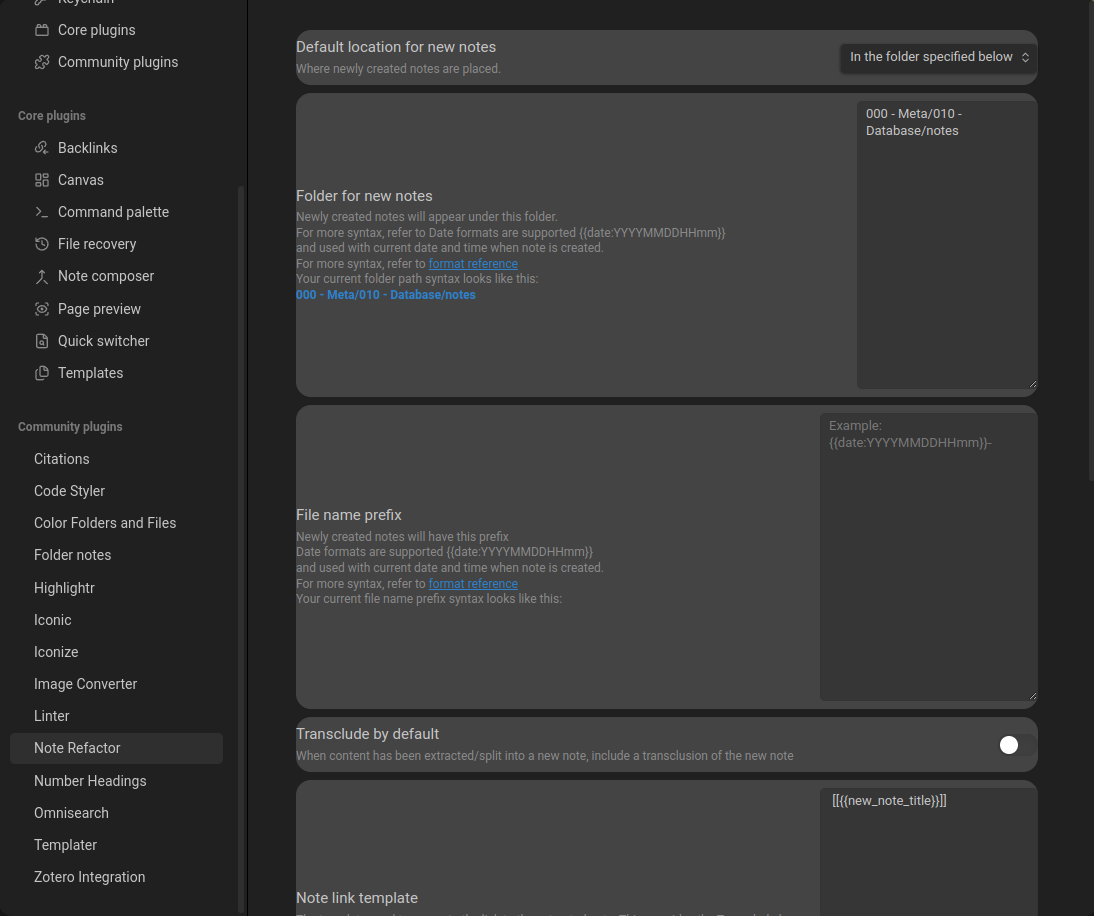The width and height of the screenshot is (1094, 916).
Task: Click the File name prefix text area
Action: click(927, 557)
